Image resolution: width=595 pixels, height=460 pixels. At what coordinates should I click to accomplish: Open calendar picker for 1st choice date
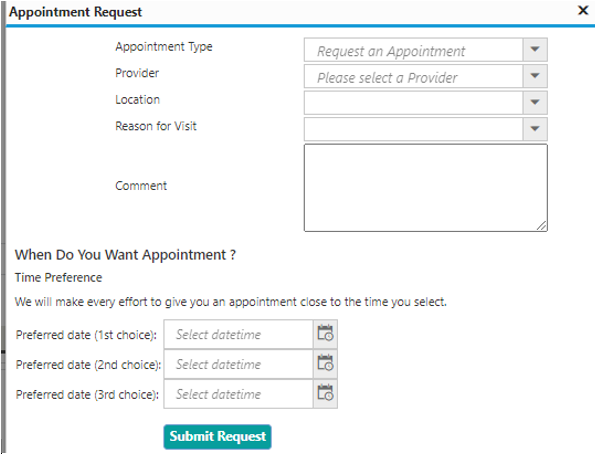325,334
